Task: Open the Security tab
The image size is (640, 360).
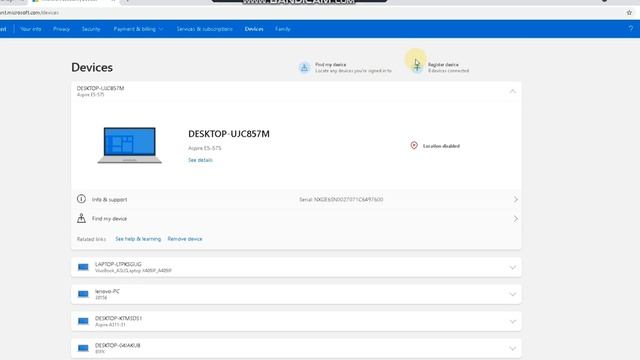Action: coord(91,29)
